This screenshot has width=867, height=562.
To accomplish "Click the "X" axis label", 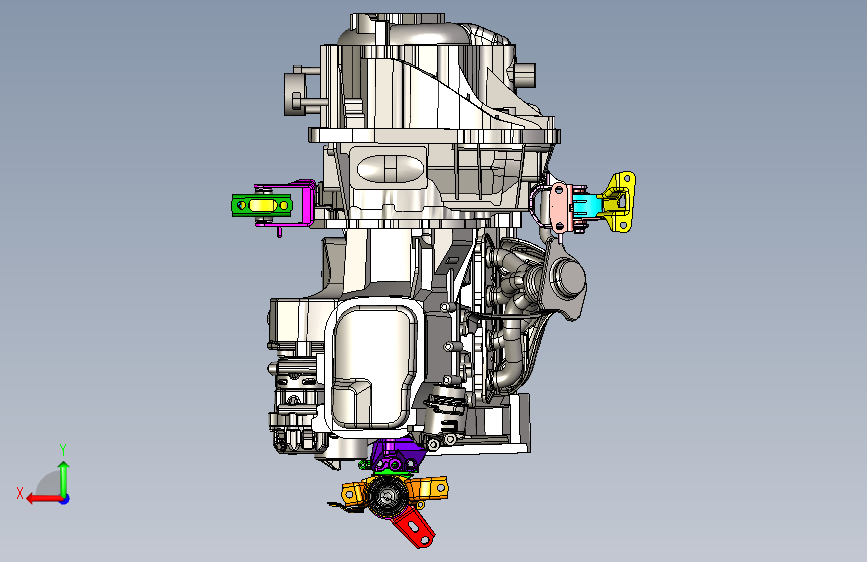I will (x=20, y=493).
